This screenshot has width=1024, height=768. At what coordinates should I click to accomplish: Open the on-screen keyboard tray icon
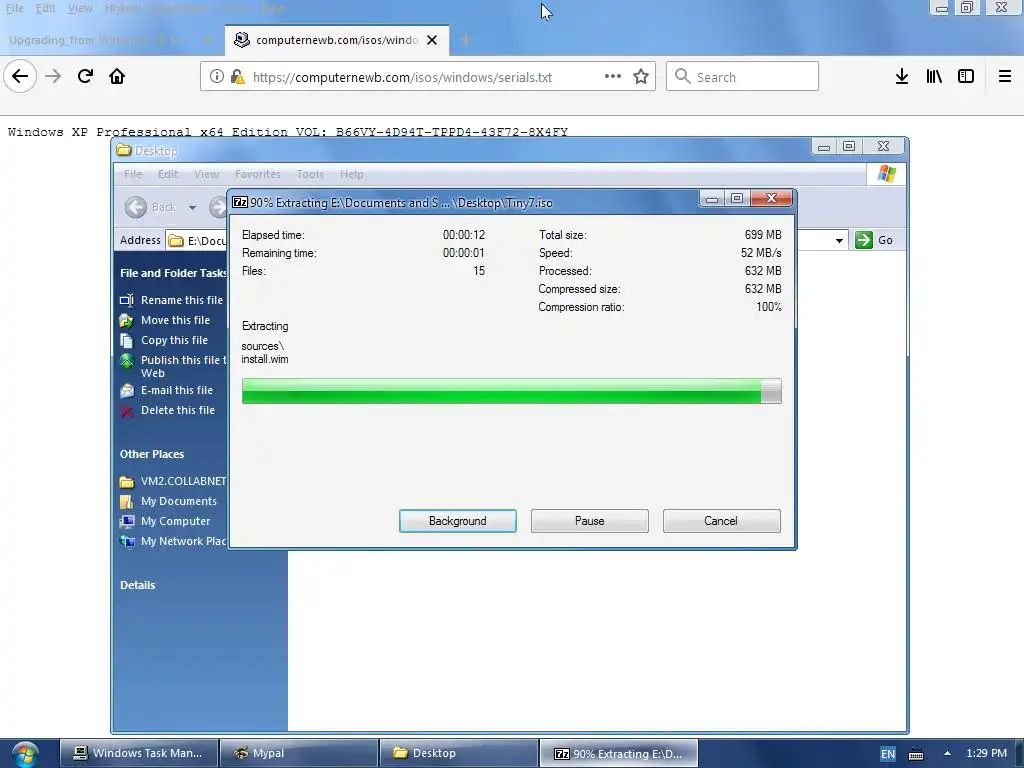pos(916,754)
